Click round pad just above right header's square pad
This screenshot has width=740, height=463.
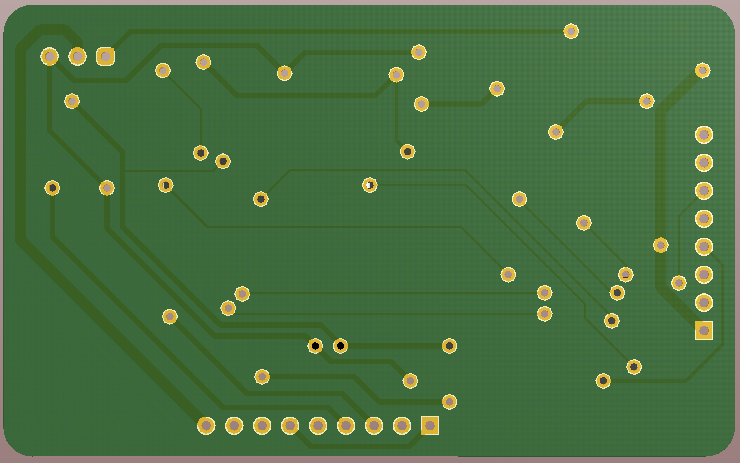pyautogui.click(x=704, y=302)
